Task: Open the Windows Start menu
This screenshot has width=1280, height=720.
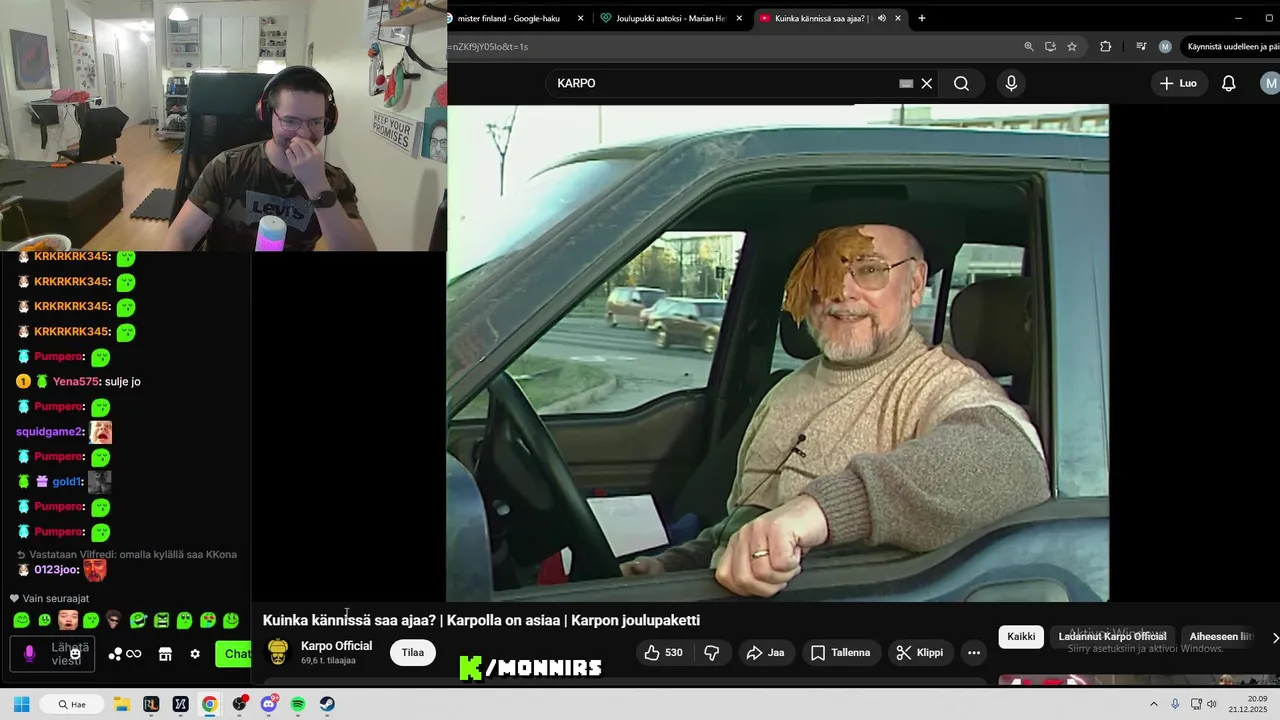Action: pos(21,704)
